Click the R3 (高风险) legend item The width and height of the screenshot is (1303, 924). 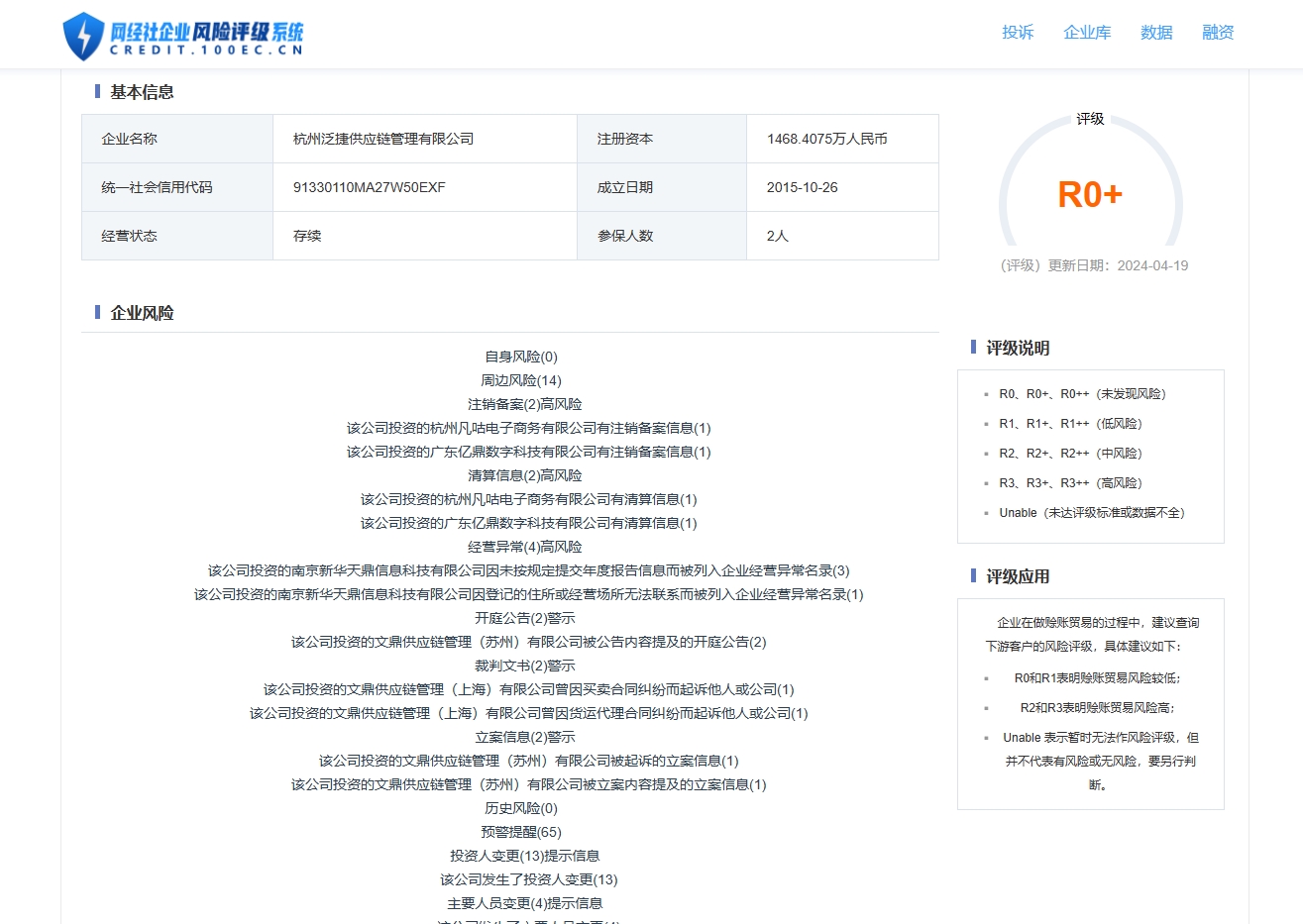[1071, 483]
